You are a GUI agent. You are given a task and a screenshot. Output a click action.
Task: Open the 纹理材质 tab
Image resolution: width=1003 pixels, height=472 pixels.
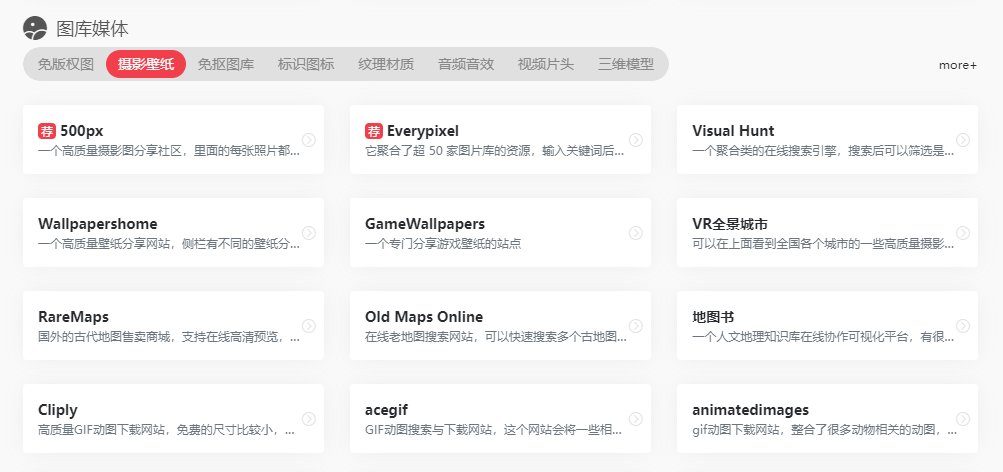tap(386, 64)
